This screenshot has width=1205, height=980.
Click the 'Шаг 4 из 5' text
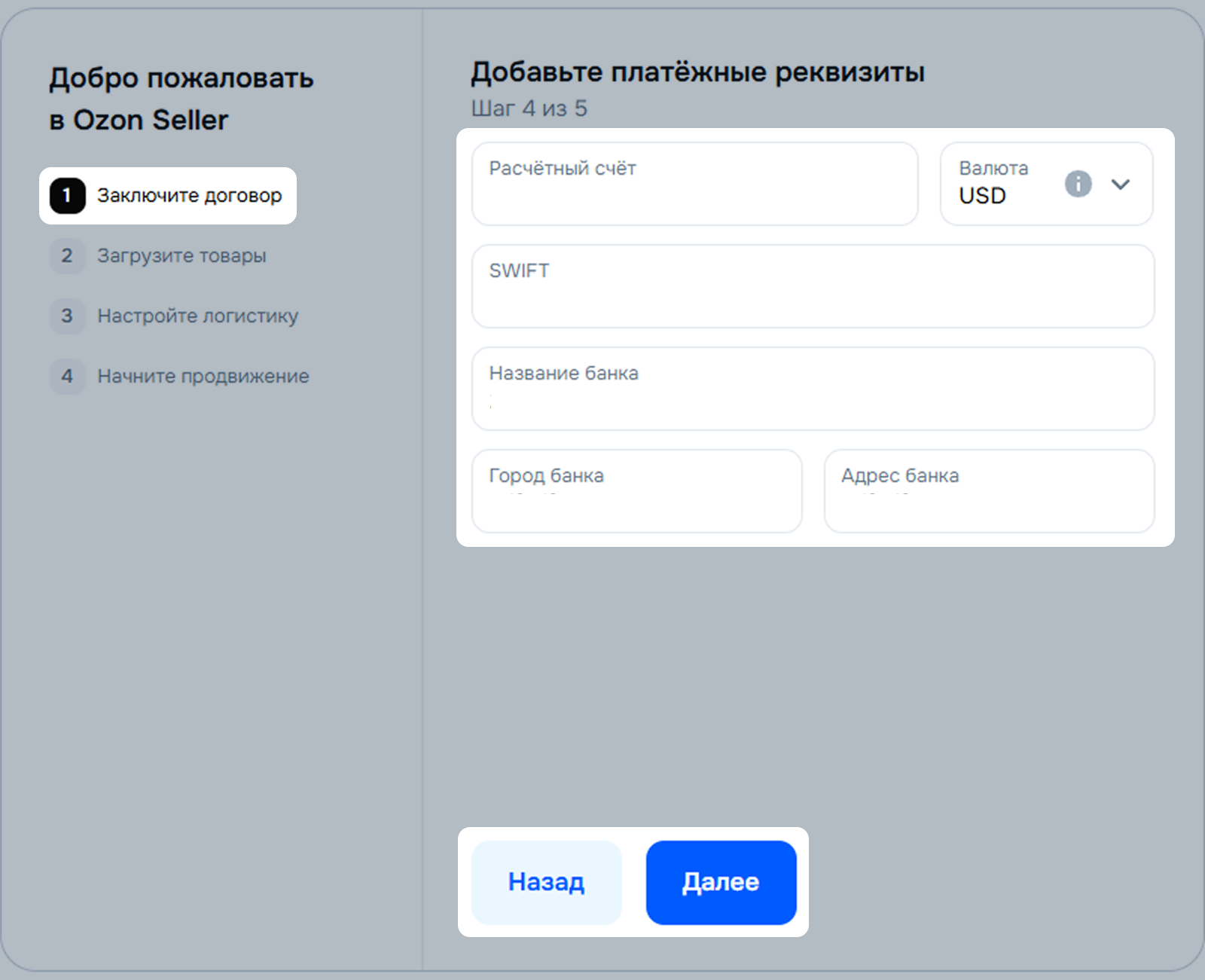pos(529,108)
